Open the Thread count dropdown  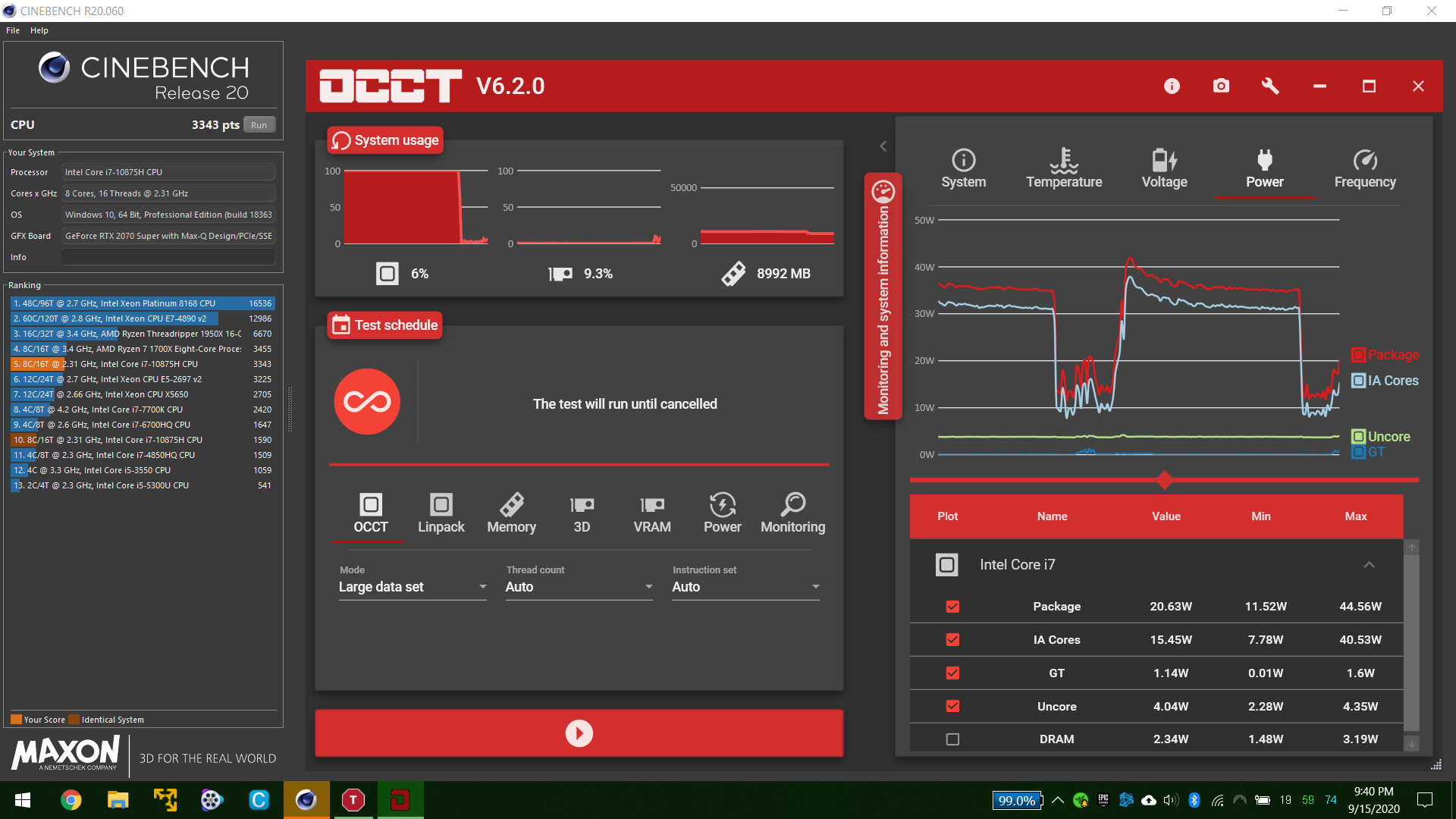click(579, 587)
